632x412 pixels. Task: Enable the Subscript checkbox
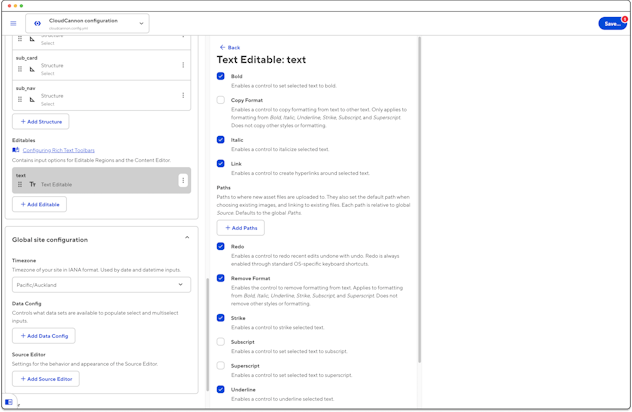[x=220, y=342]
